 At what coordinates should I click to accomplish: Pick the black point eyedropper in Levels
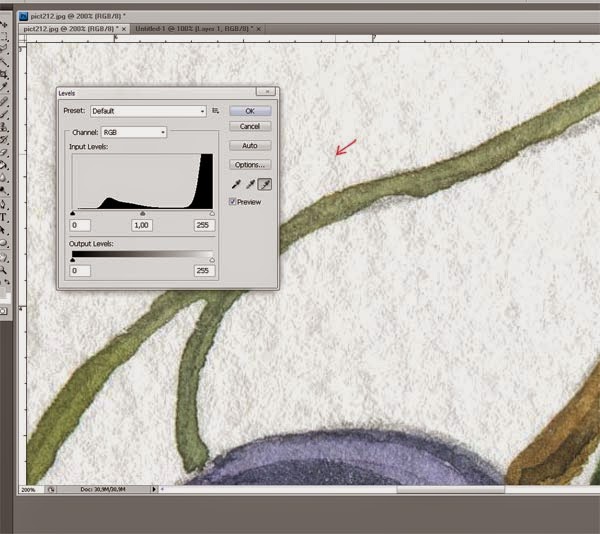pyautogui.click(x=236, y=184)
